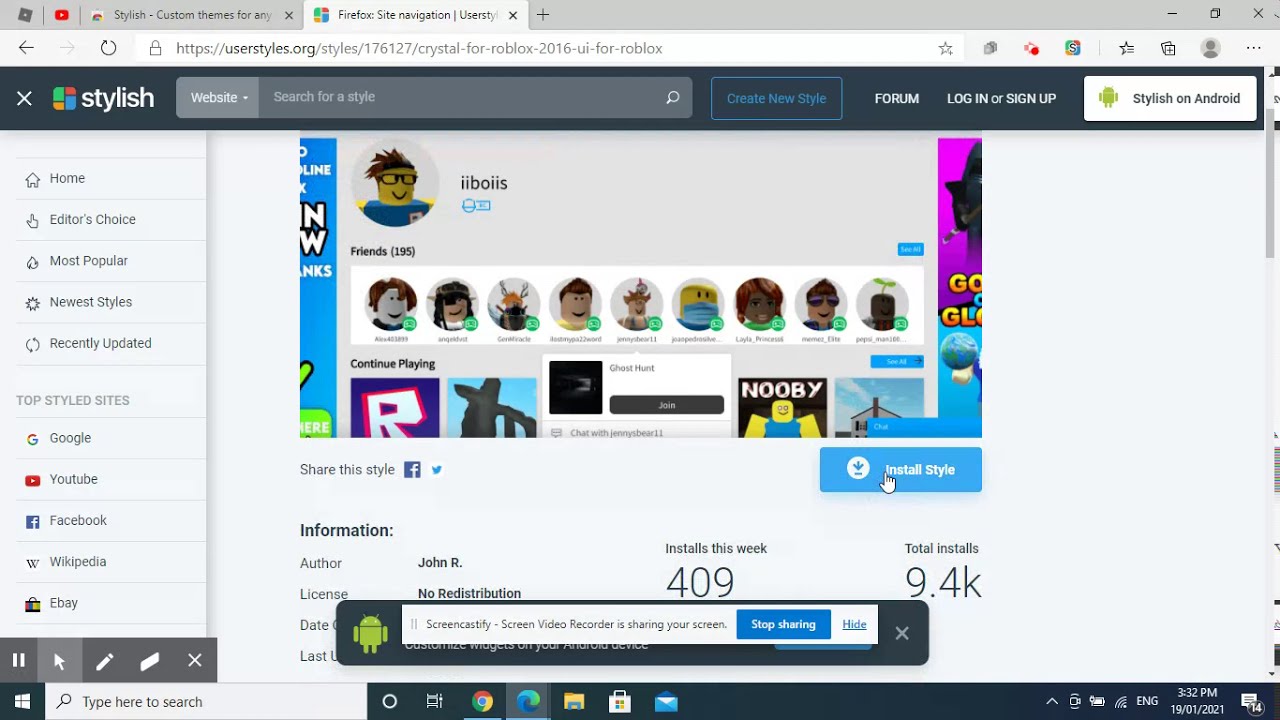Open Stylish on Android promo
Viewport: 1280px width, 720px height.
[x=1170, y=98]
